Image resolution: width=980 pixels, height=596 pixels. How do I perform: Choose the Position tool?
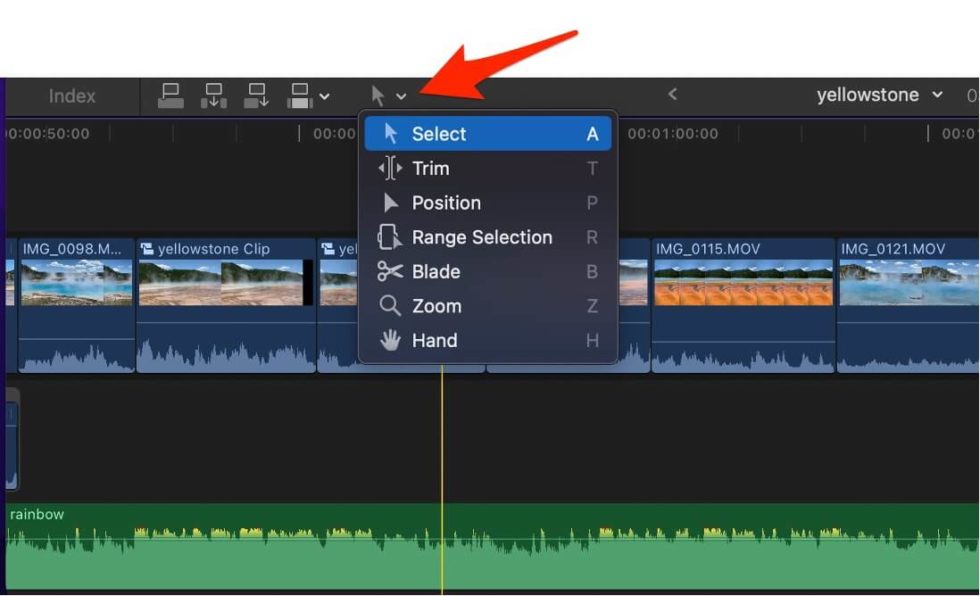tap(444, 202)
